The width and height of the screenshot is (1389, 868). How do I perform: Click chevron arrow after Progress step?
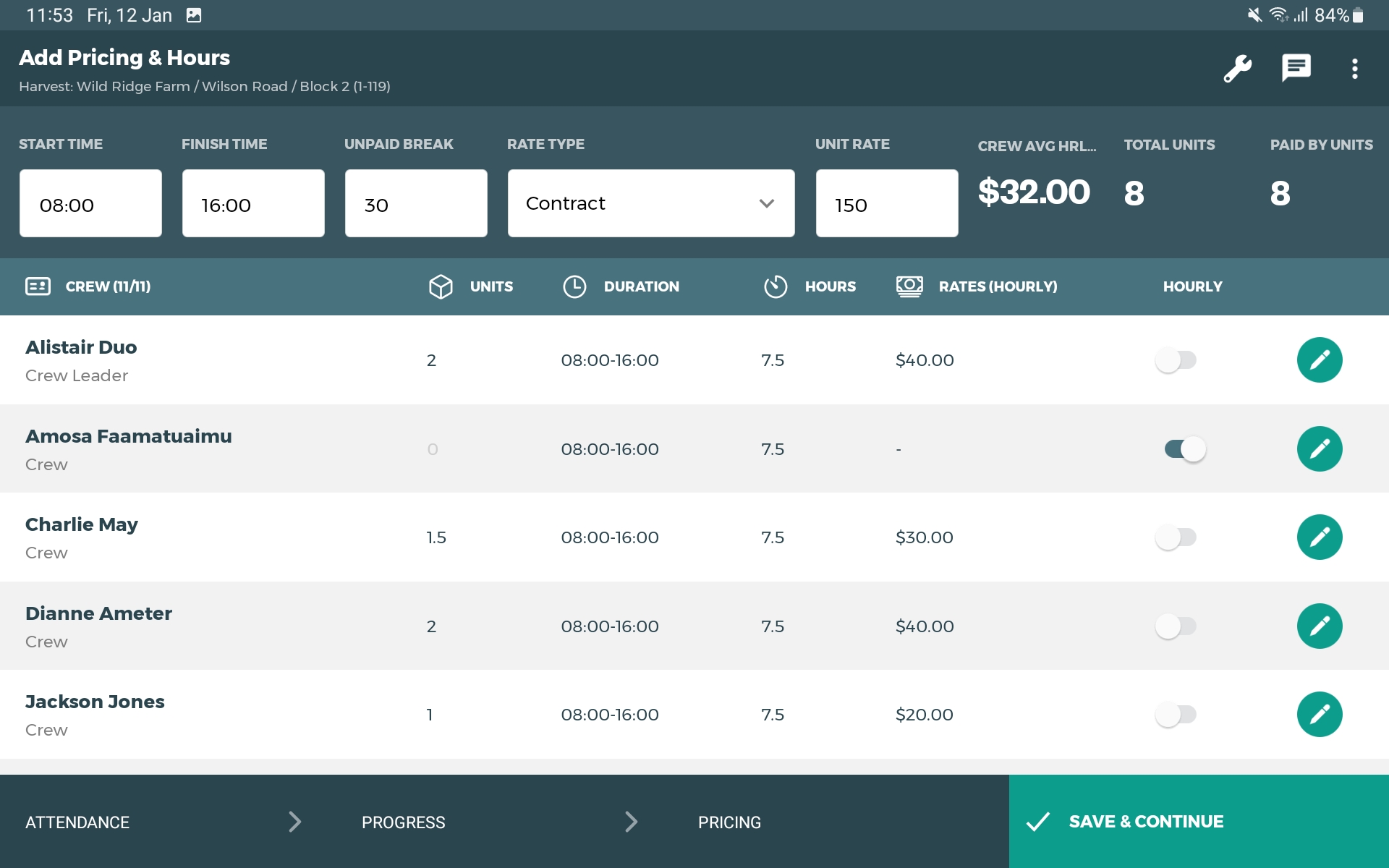[x=631, y=822]
